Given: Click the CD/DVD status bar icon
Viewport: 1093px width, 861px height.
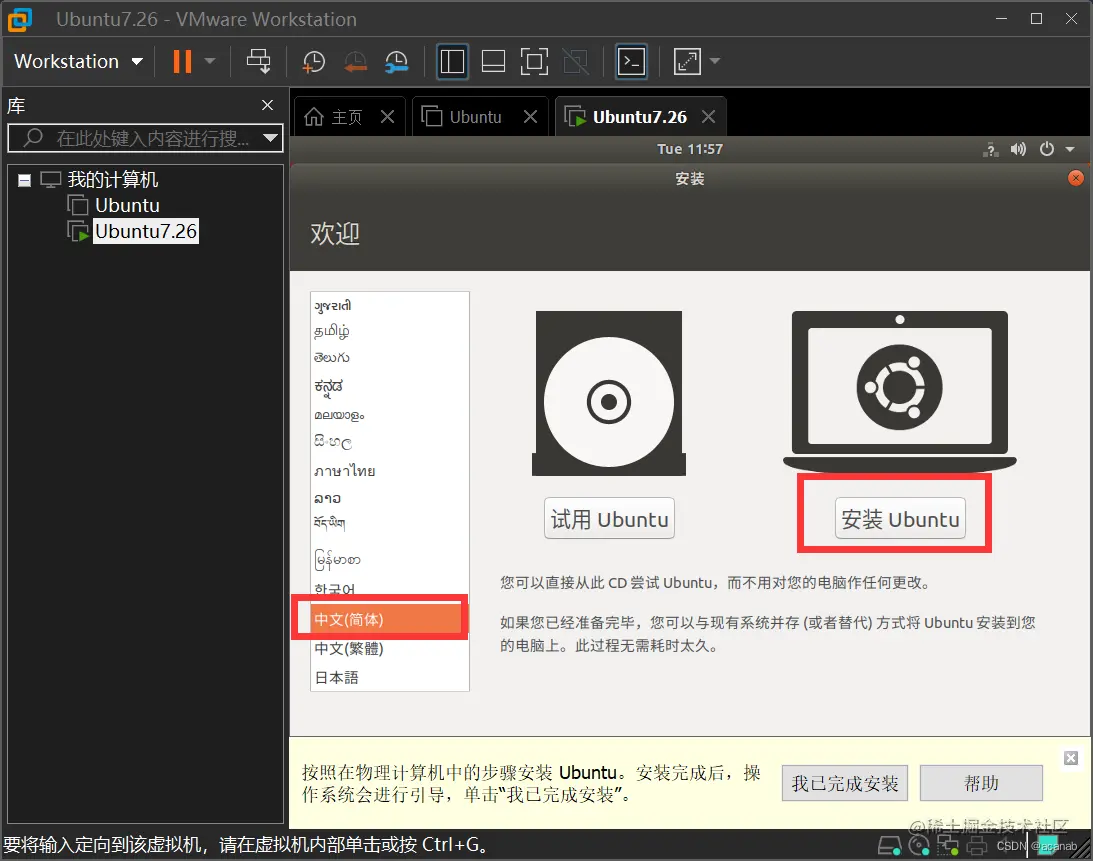Looking at the screenshot, I should coord(919,846).
